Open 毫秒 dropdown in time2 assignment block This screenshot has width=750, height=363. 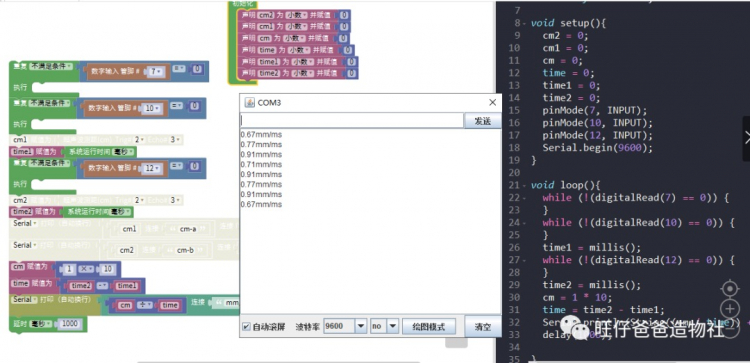(121, 211)
